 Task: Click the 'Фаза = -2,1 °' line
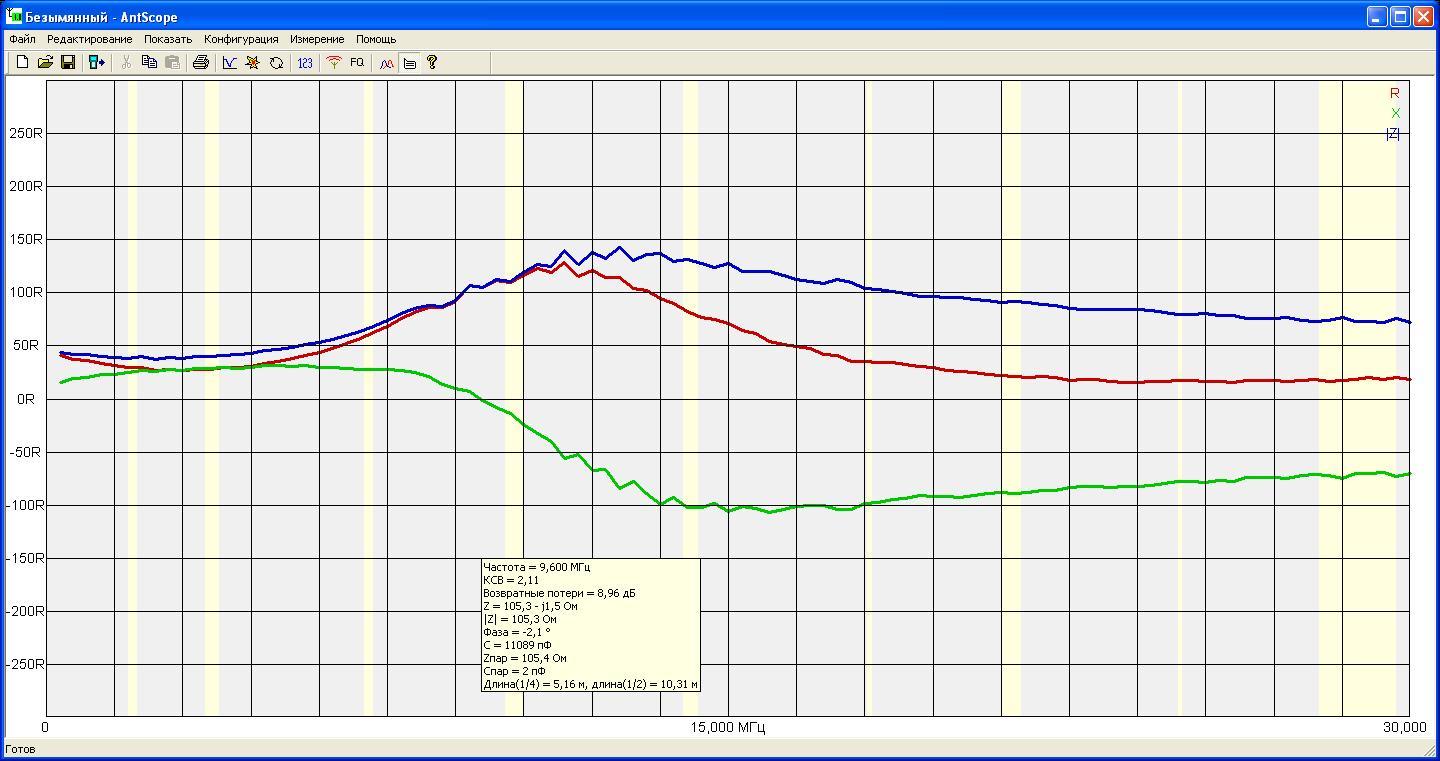(x=517, y=632)
